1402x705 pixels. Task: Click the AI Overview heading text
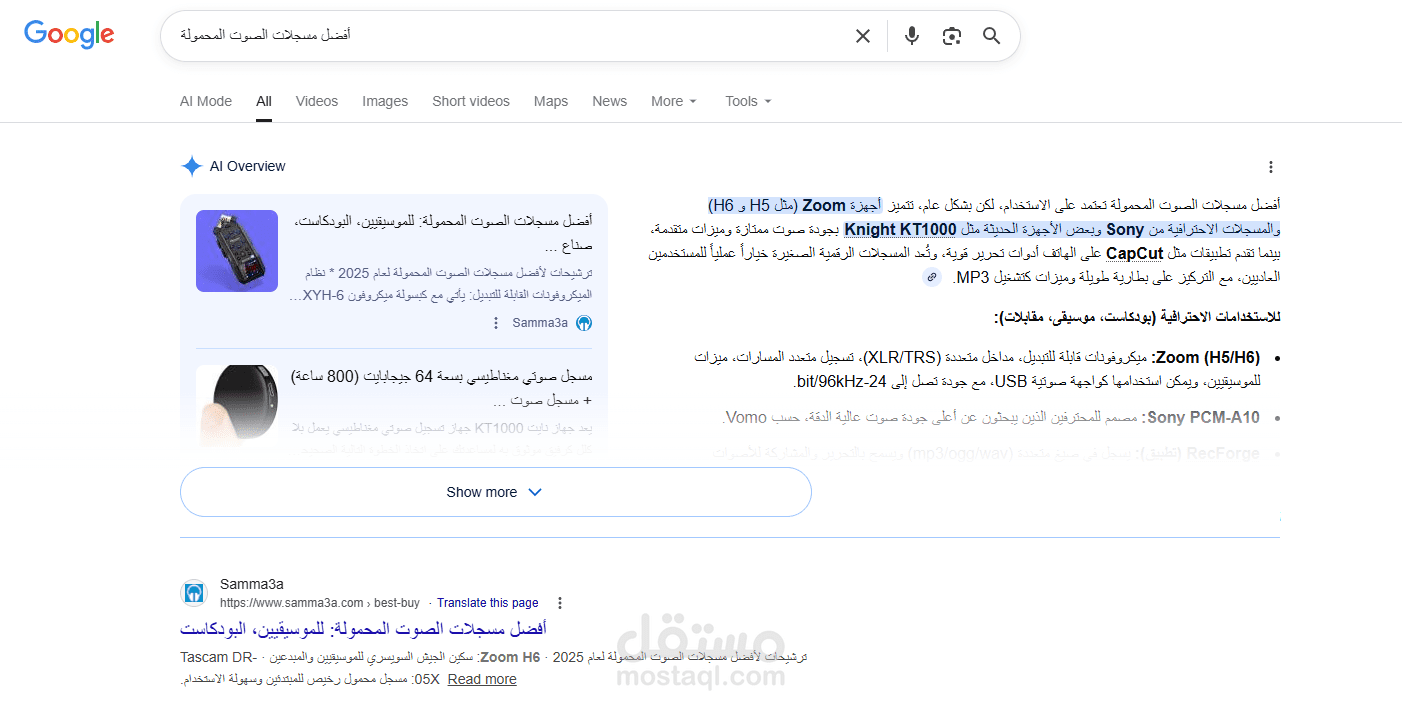(x=248, y=166)
